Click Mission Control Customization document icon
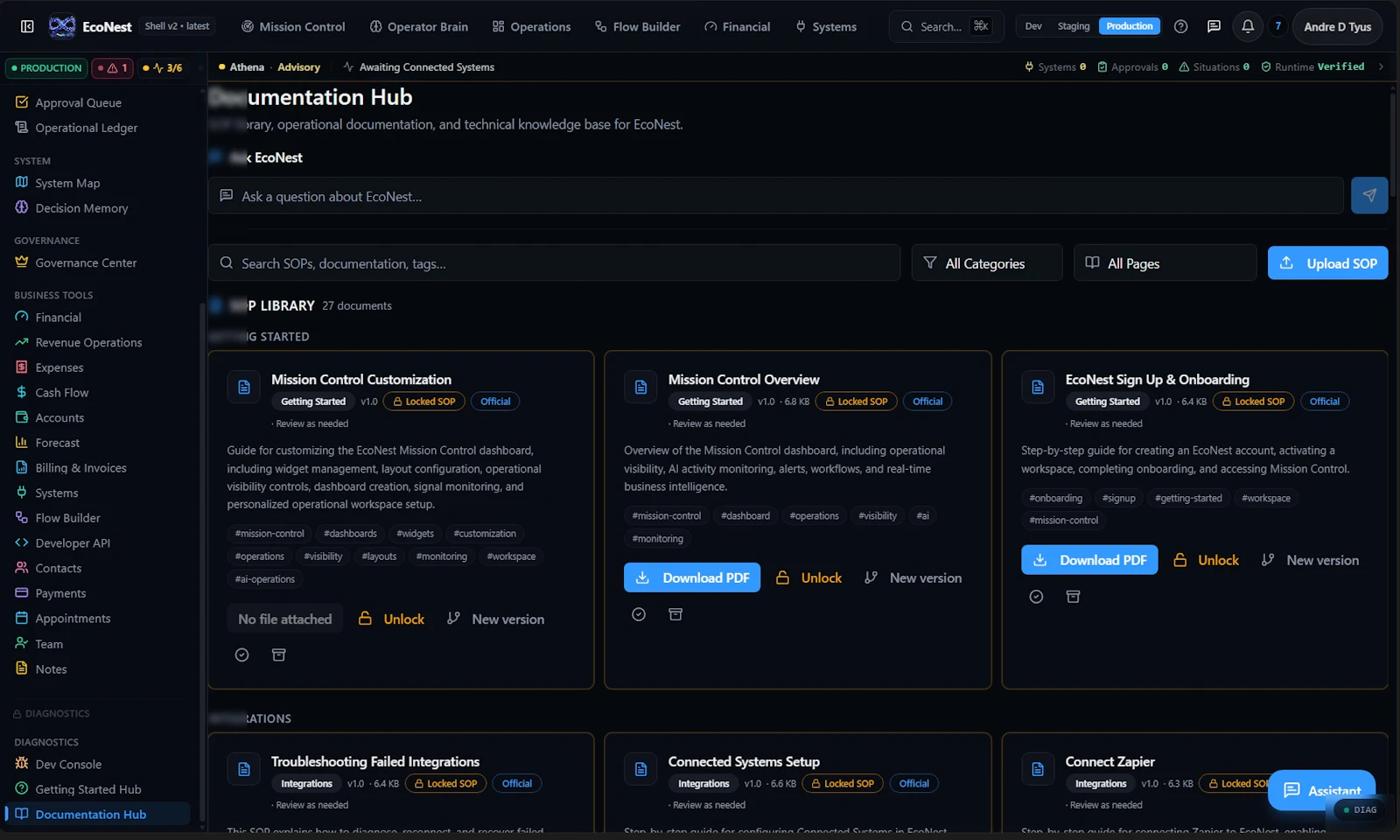The width and height of the screenshot is (1400, 840). [244, 387]
